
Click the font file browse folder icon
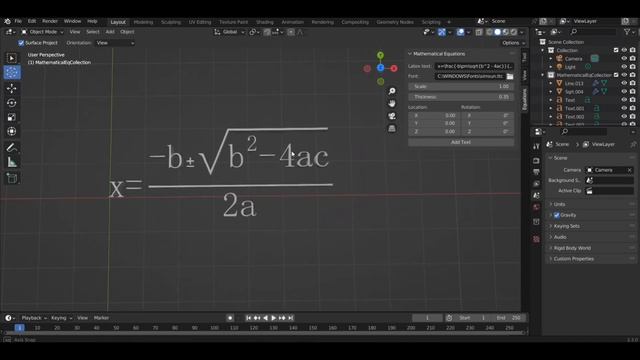510,76
